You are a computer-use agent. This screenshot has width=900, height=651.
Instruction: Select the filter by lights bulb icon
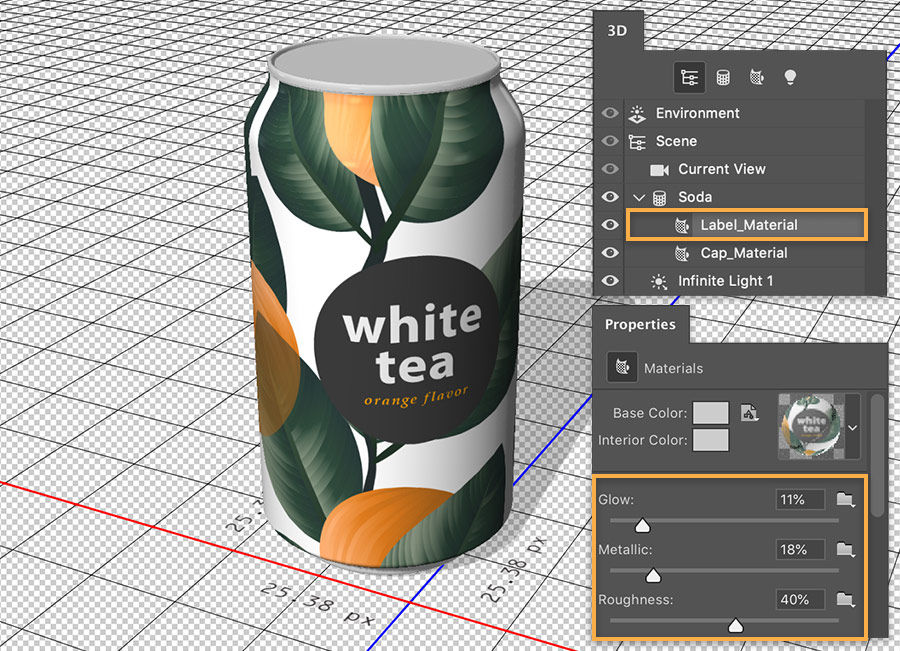tap(789, 77)
